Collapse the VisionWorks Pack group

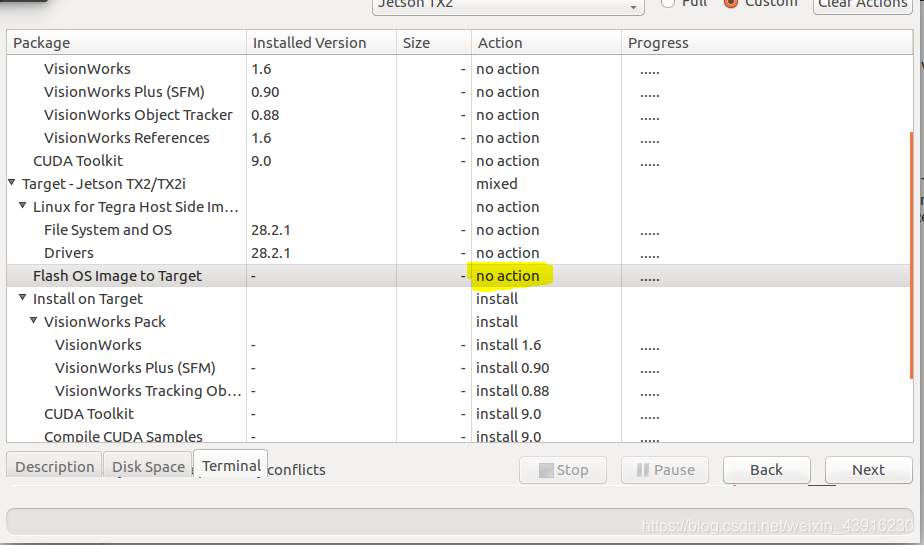click(34, 321)
